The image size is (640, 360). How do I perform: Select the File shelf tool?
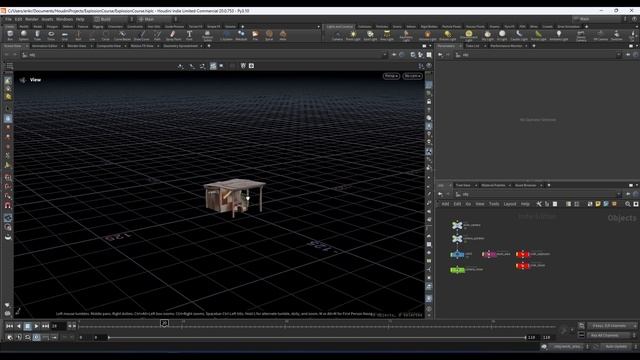(x=255, y=36)
